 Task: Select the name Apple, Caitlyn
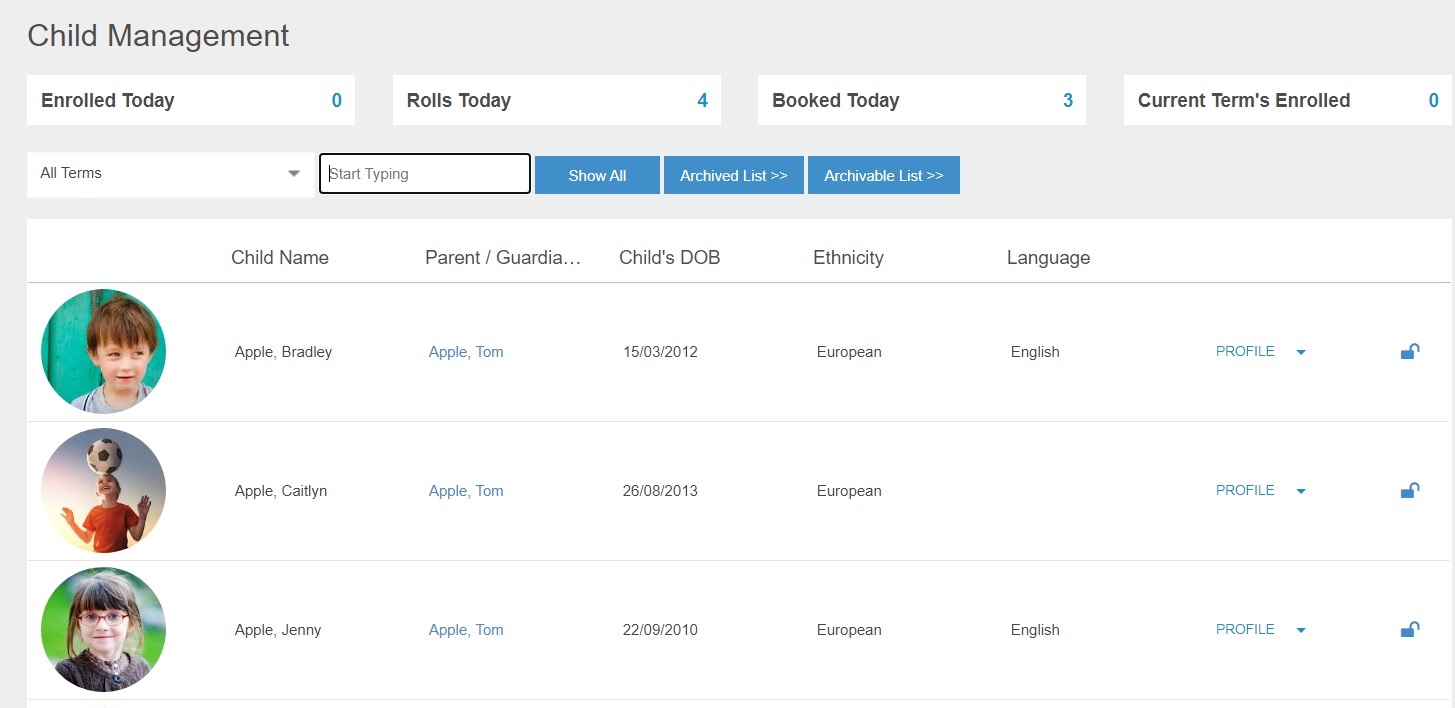(x=281, y=491)
